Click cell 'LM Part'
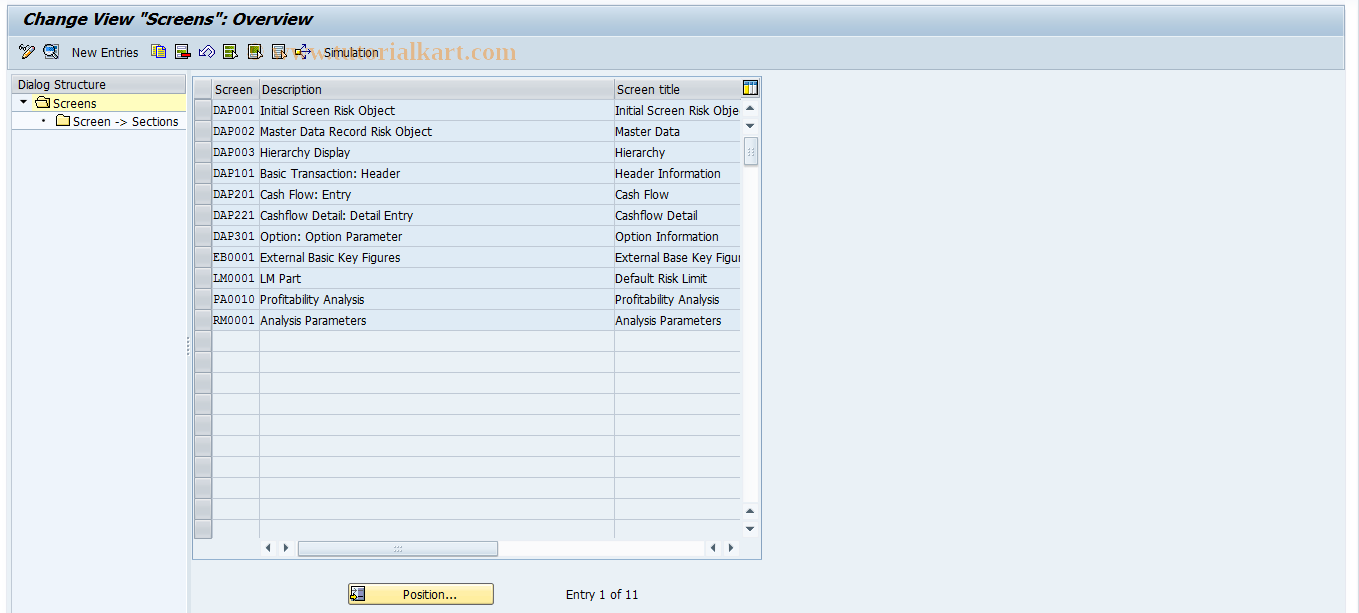The width and height of the screenshot is (1359, 613). coord(436,278)
